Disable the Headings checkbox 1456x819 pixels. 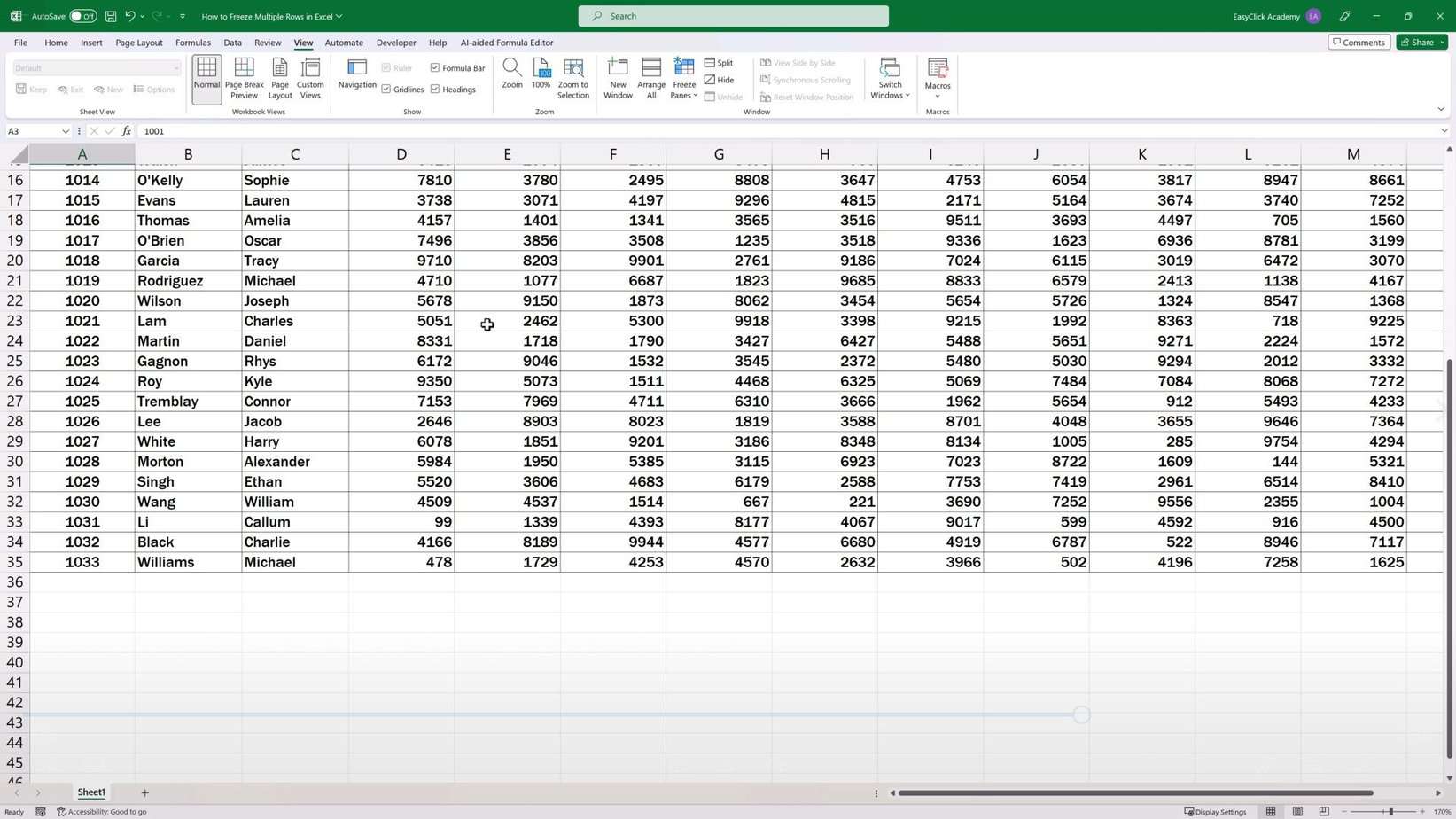[435, 90]
